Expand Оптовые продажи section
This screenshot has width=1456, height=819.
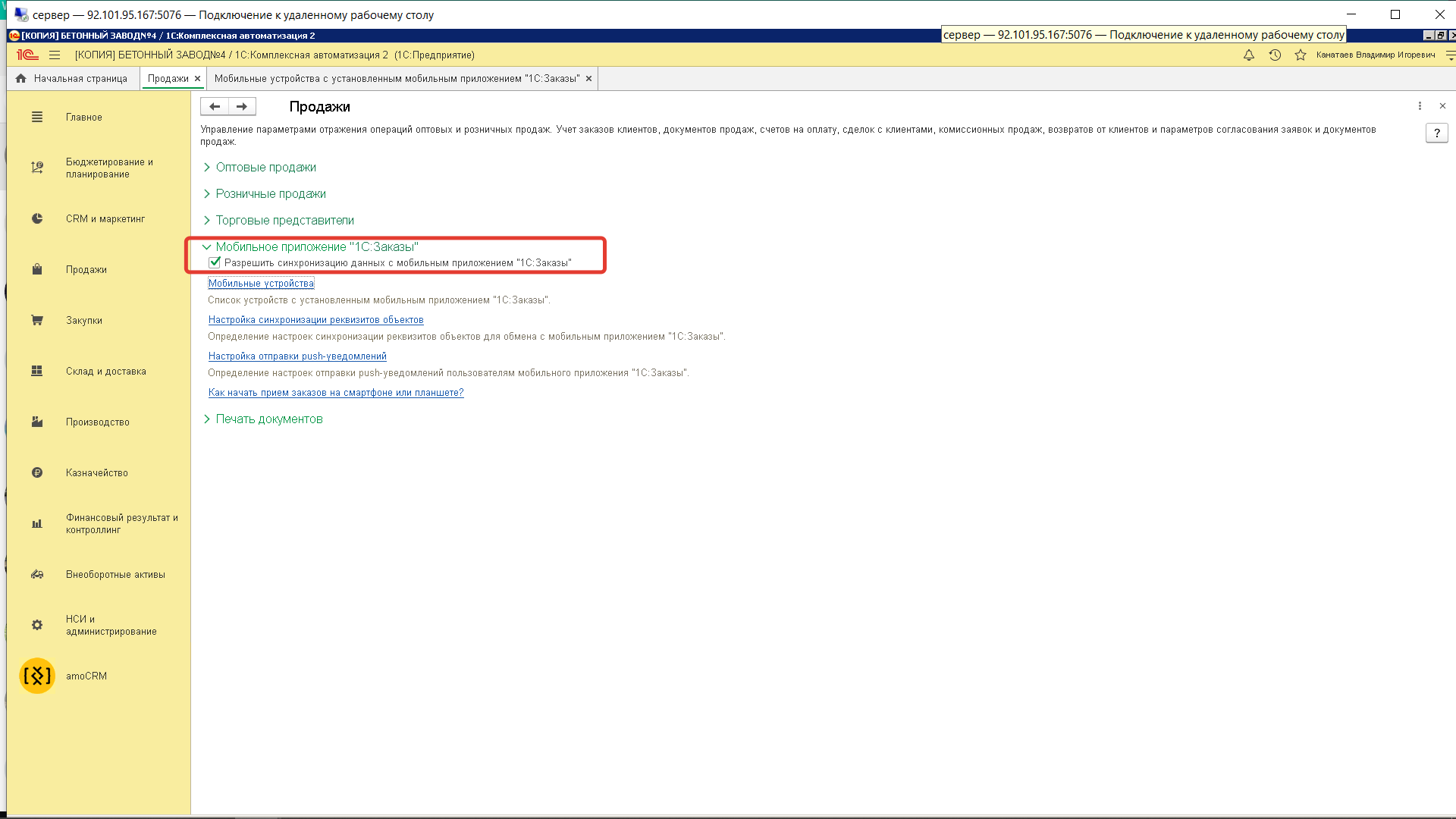tap(265, 167)
